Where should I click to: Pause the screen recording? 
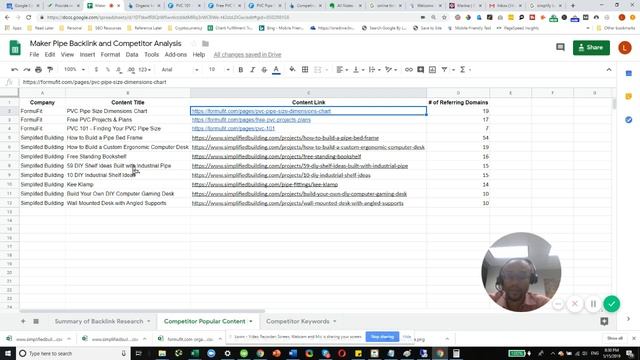(x=593, y=304)
